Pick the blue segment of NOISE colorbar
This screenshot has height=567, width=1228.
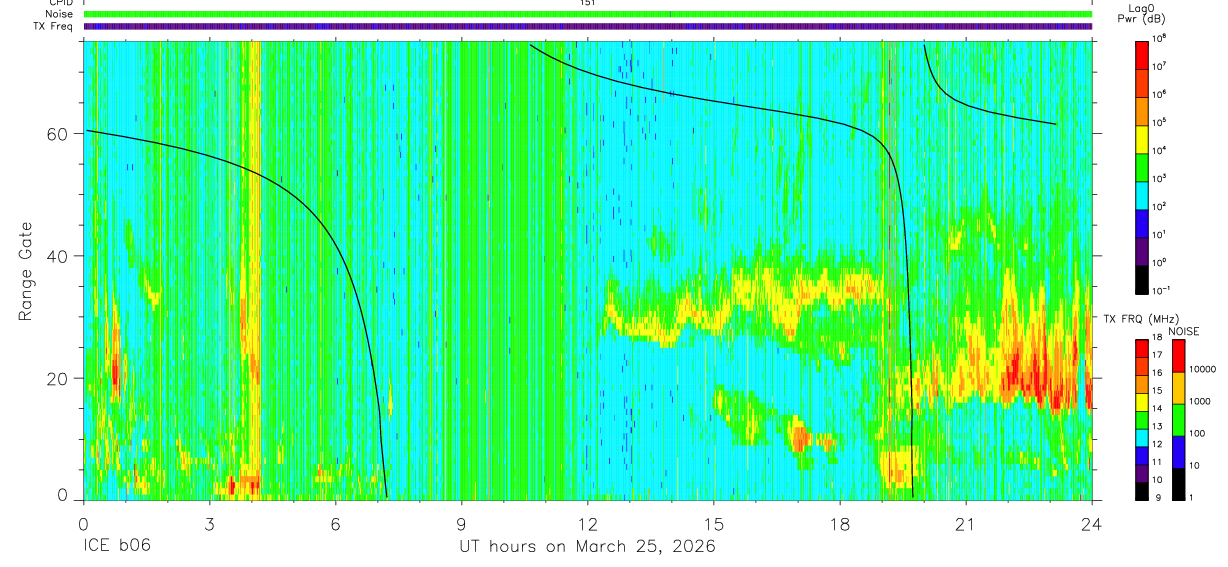[1178, 452]
